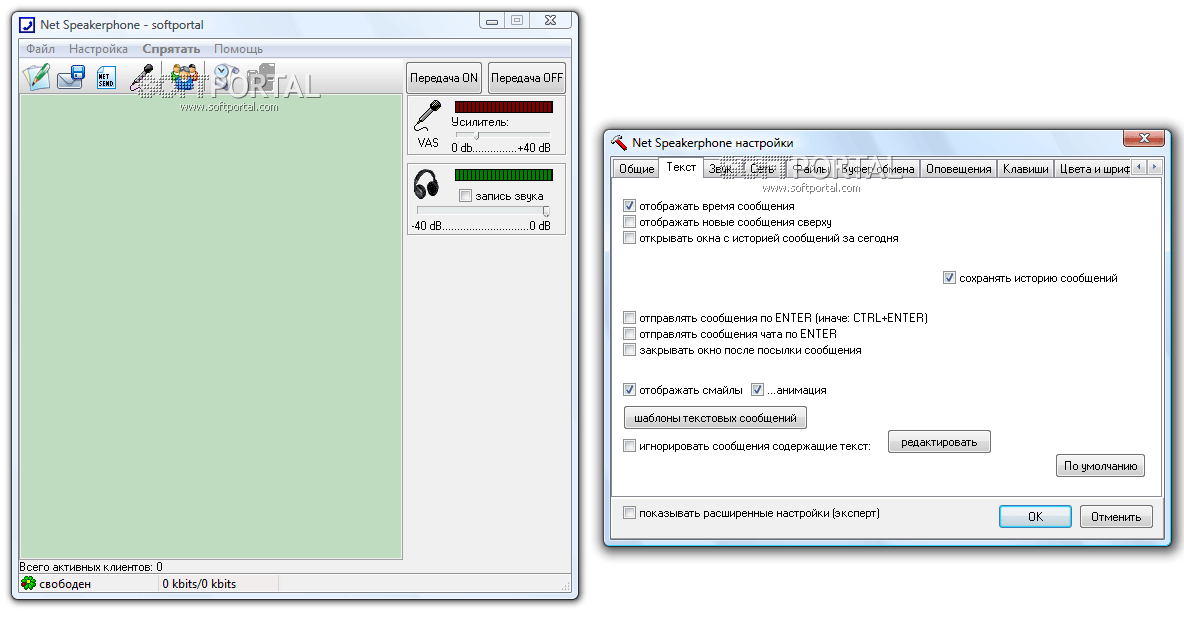1184x625 pixels.
Task: Click the Передача OFF button
Action: [x=527, y=78]
